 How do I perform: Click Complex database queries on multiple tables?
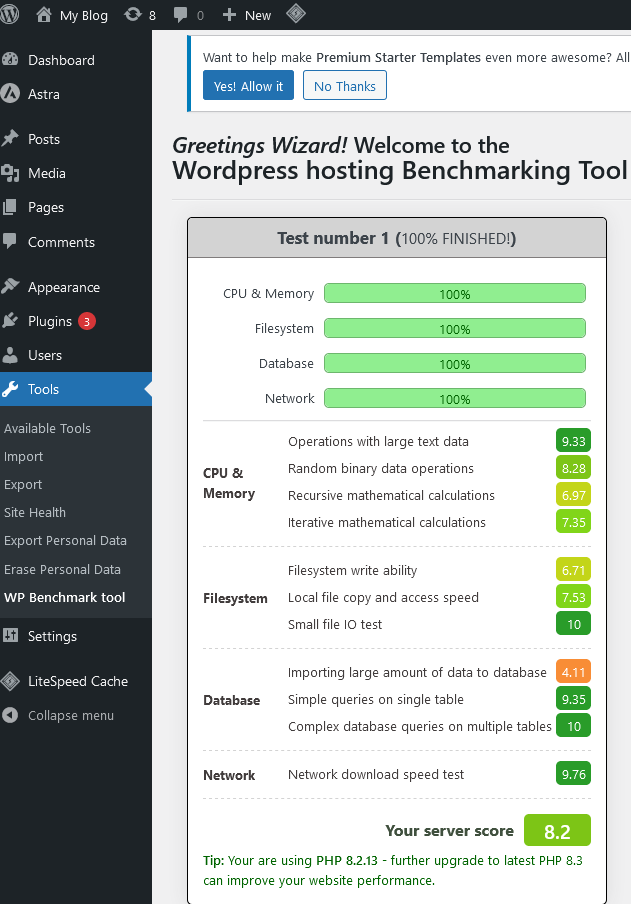420,726
